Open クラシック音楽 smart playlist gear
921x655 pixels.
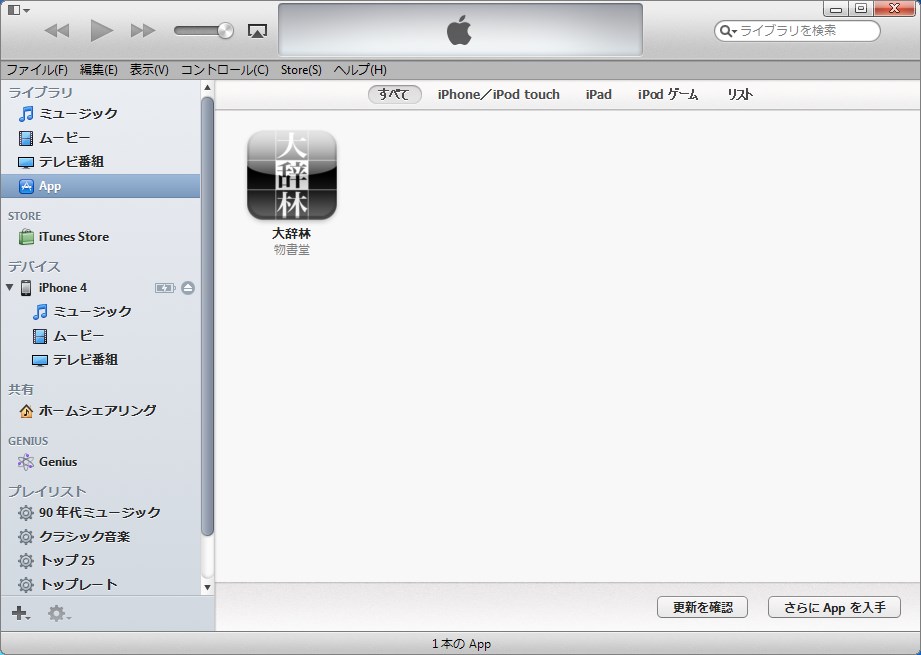(x=26, y=537)
